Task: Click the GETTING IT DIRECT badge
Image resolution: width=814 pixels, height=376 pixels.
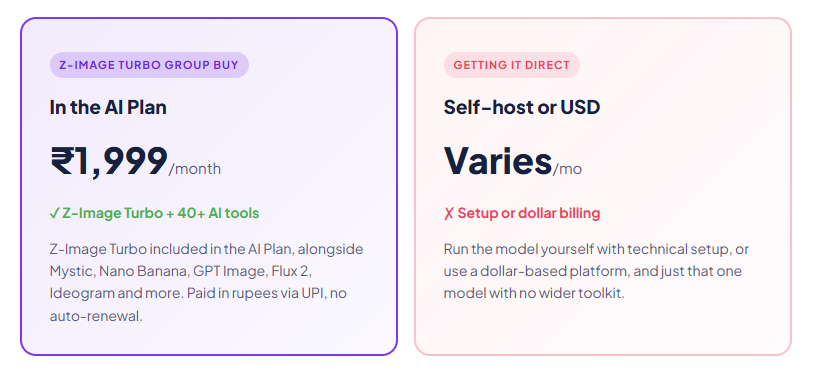Action: pyautogui.click(x=511, y=65)
